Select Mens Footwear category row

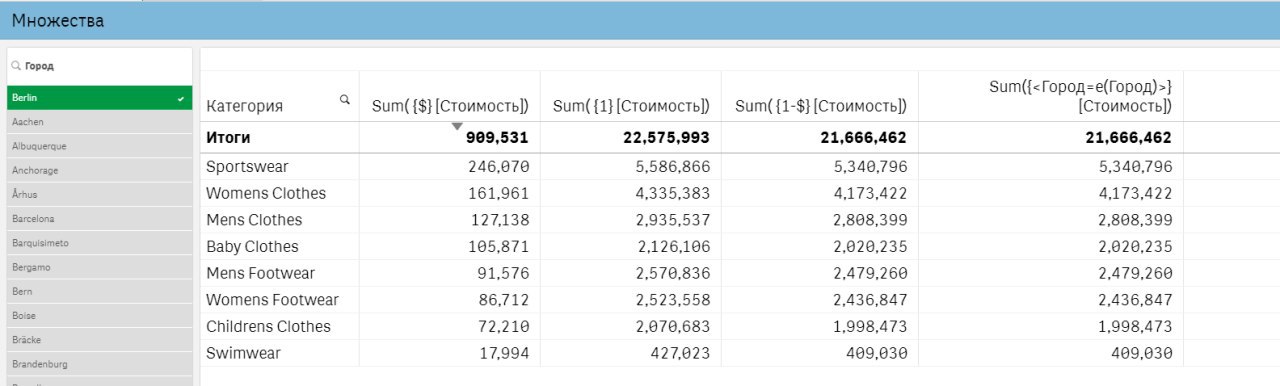click(261, 273)
